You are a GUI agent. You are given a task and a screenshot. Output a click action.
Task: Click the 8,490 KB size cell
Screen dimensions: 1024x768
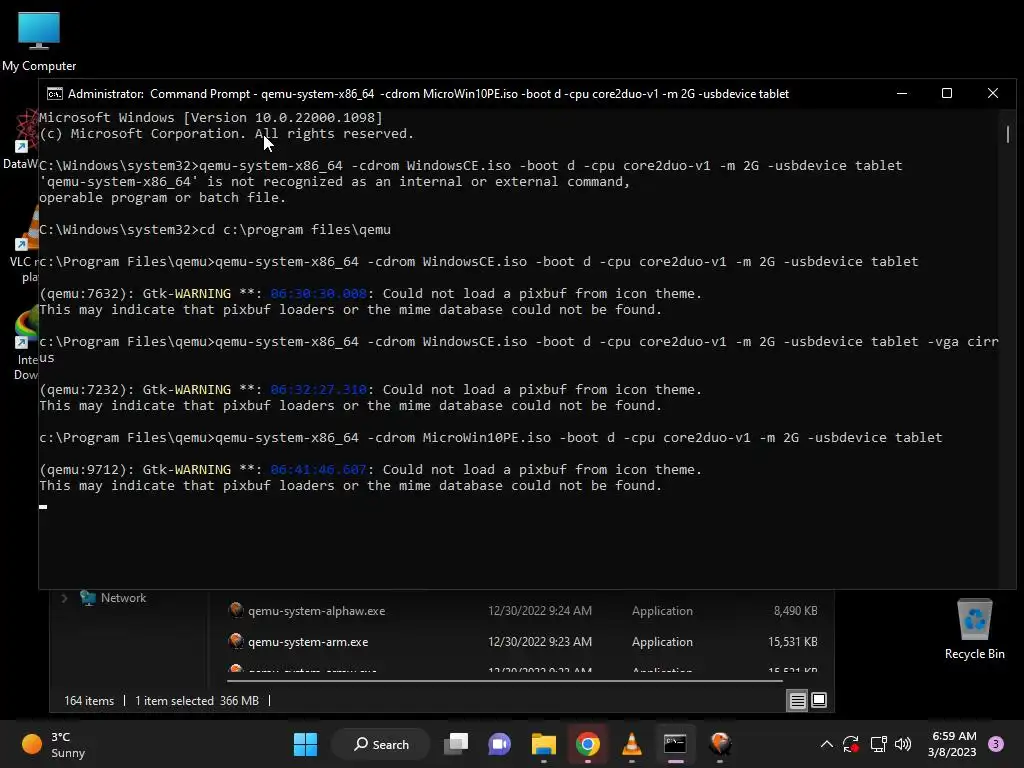coord(795,611)
